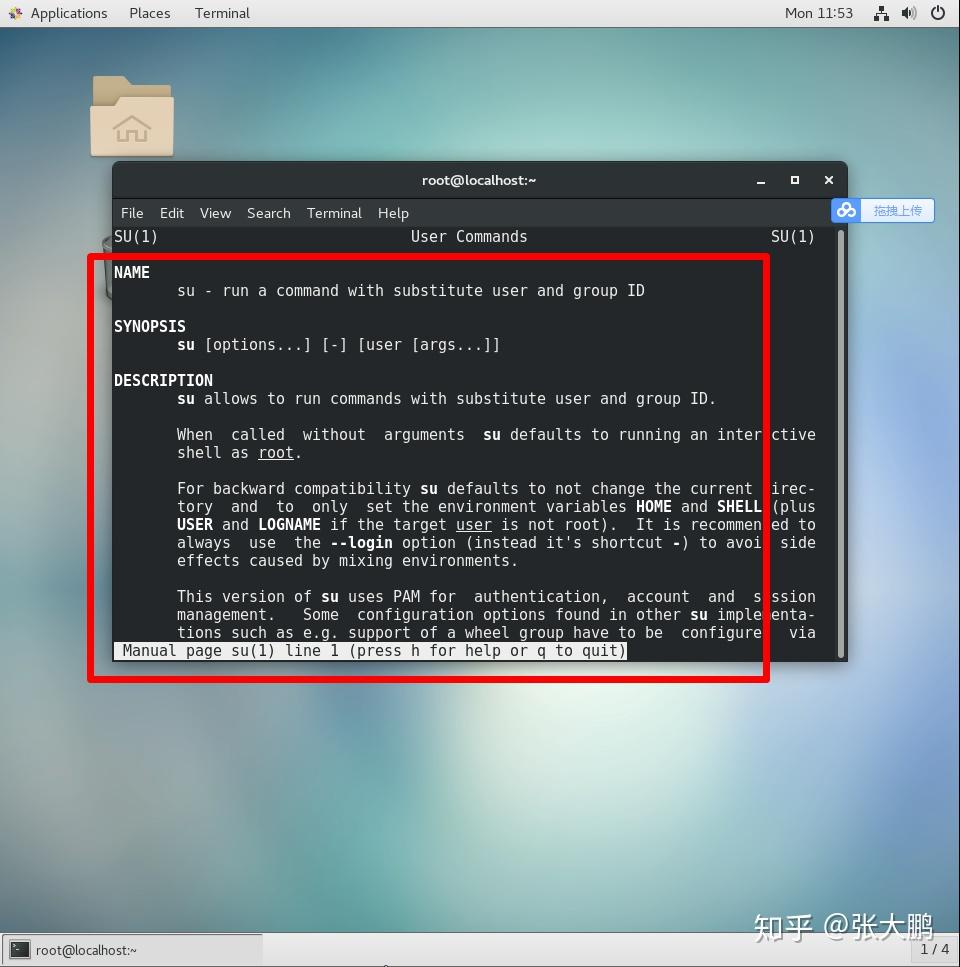Click the terminal icon in the taskbar

[20, 950]
